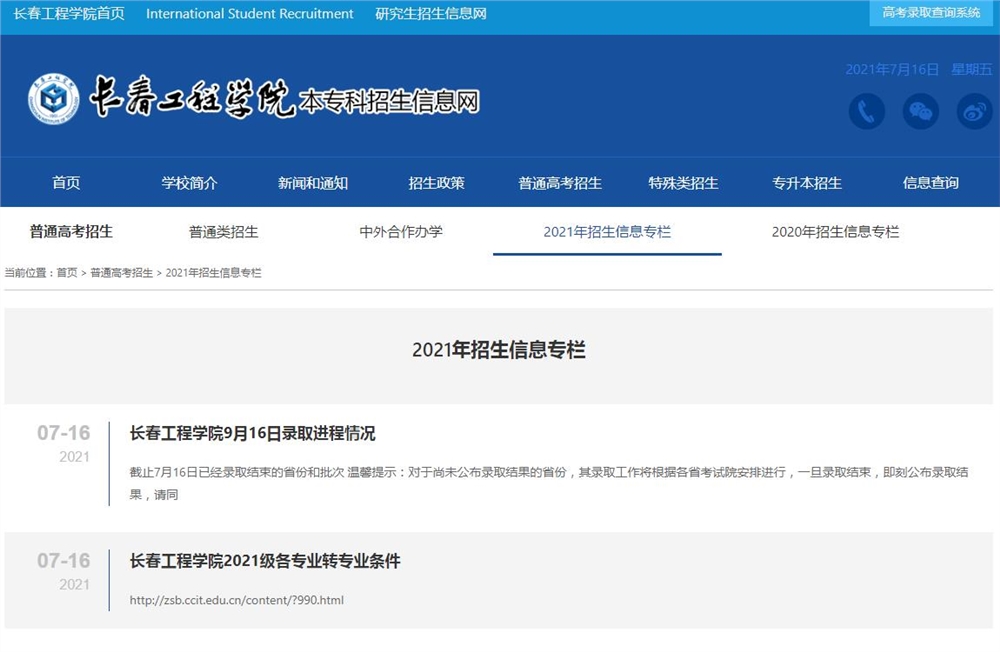Open 招生政策 navigation item
This screenshot has width=1000, height=652.
point(436,183)
